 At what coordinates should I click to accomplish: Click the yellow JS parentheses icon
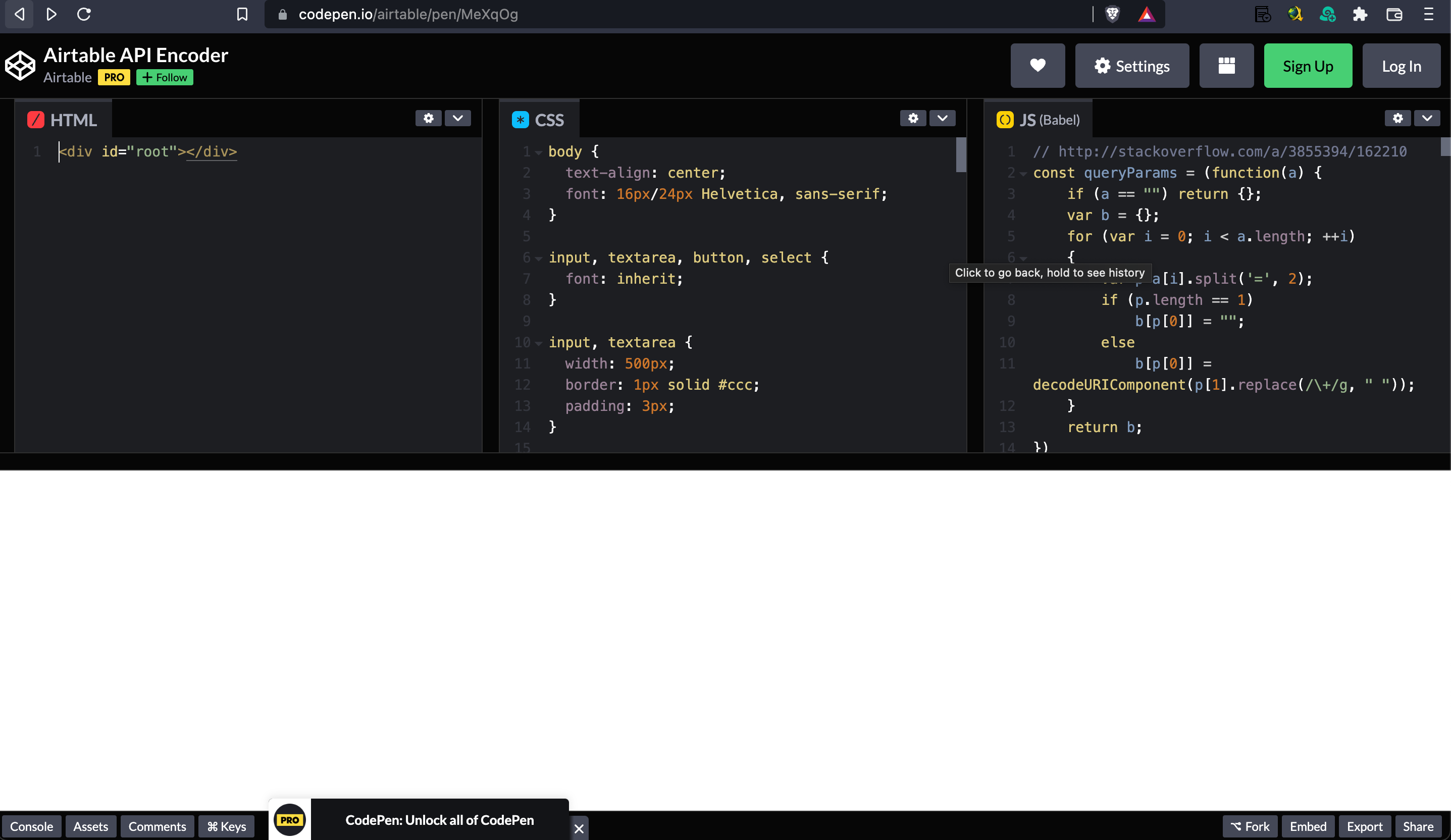click(1005, 120)
